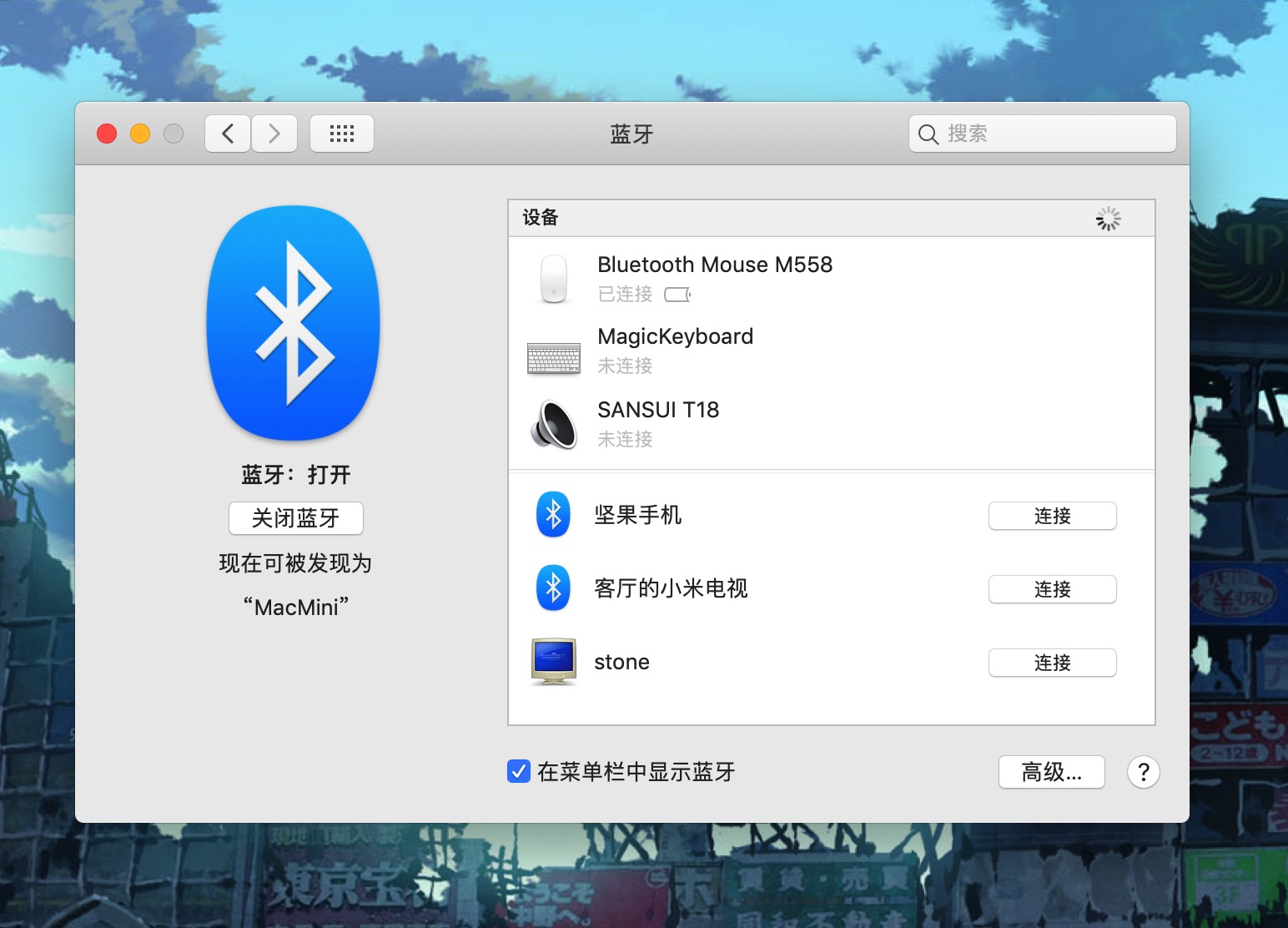Connect to 坚果手机 with 连接 button

click(1053, 516)
